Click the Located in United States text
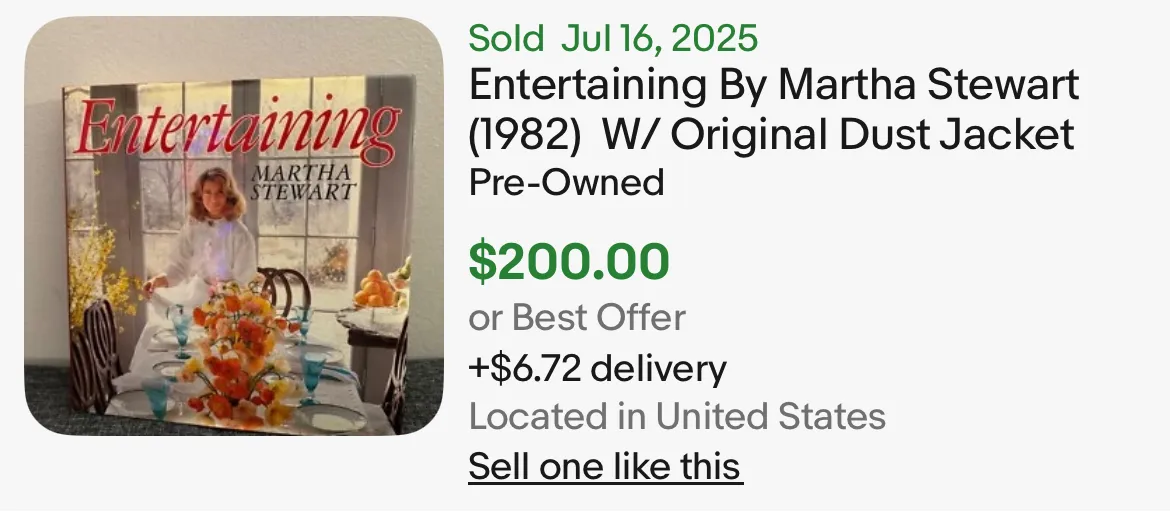The height and width of the screenshot is (512, 1170). [677, 416]
